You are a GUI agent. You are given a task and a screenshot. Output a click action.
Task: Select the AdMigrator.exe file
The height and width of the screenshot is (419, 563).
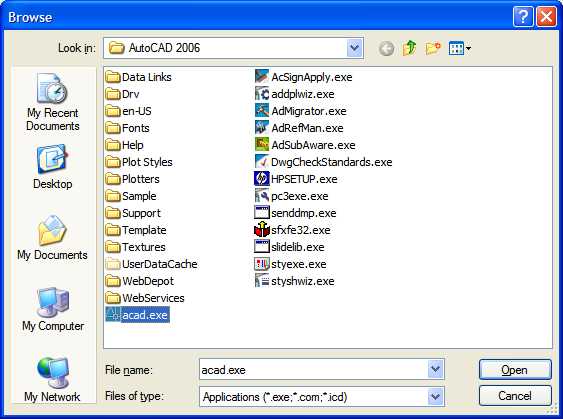(x=301, y=111)
